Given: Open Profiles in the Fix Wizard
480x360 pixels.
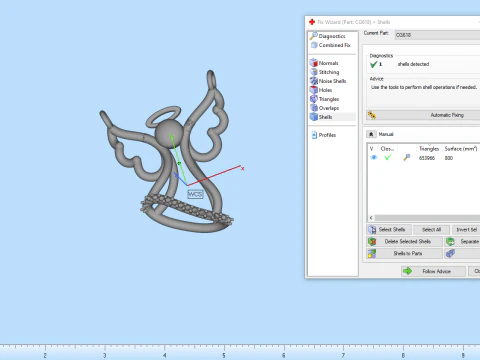Looking at the screenshot, I should tap(323, 135).
